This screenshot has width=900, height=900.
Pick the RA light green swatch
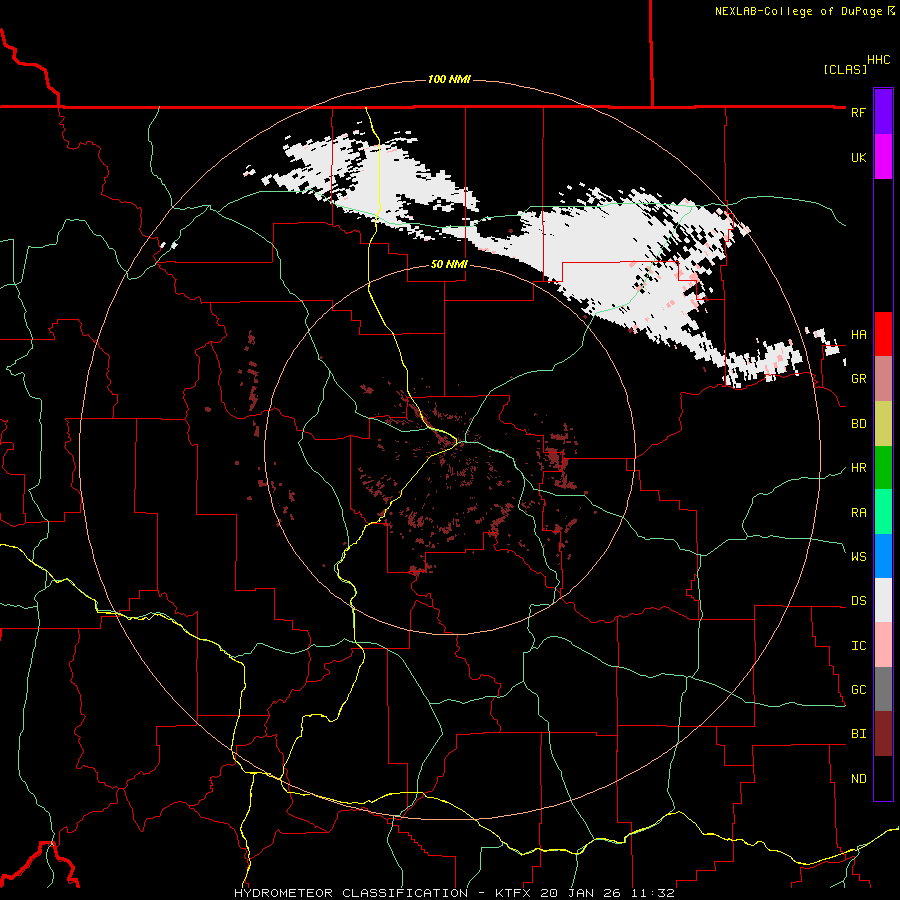pyautogui.click(x=883, y=512)
